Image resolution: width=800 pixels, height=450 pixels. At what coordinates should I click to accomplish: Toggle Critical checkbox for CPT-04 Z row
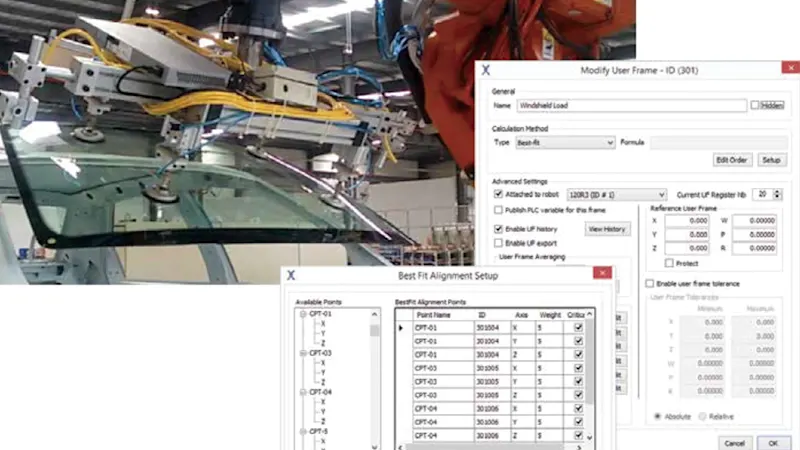(x=578, y=435)
